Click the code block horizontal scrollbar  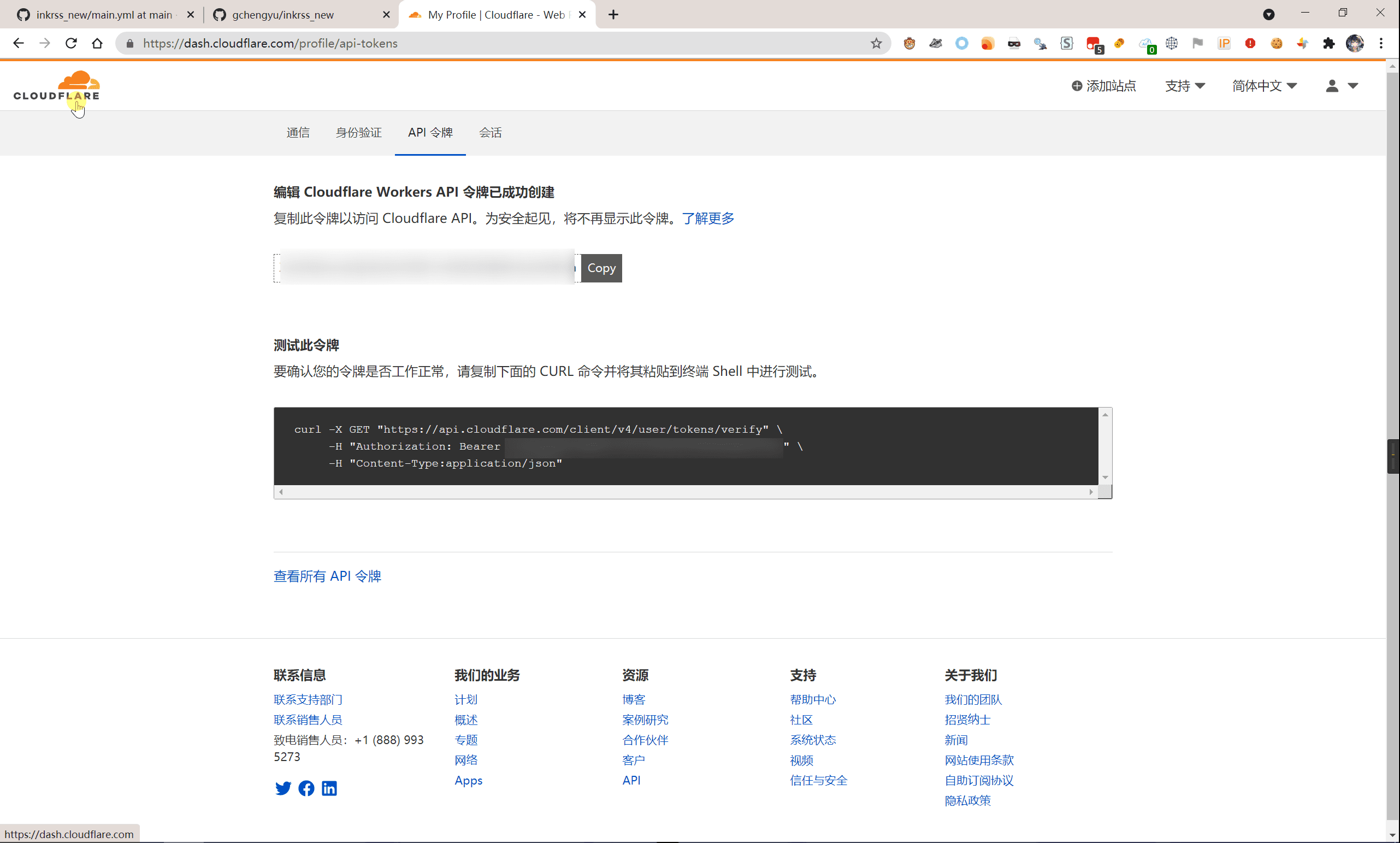(x=686, y=492)
